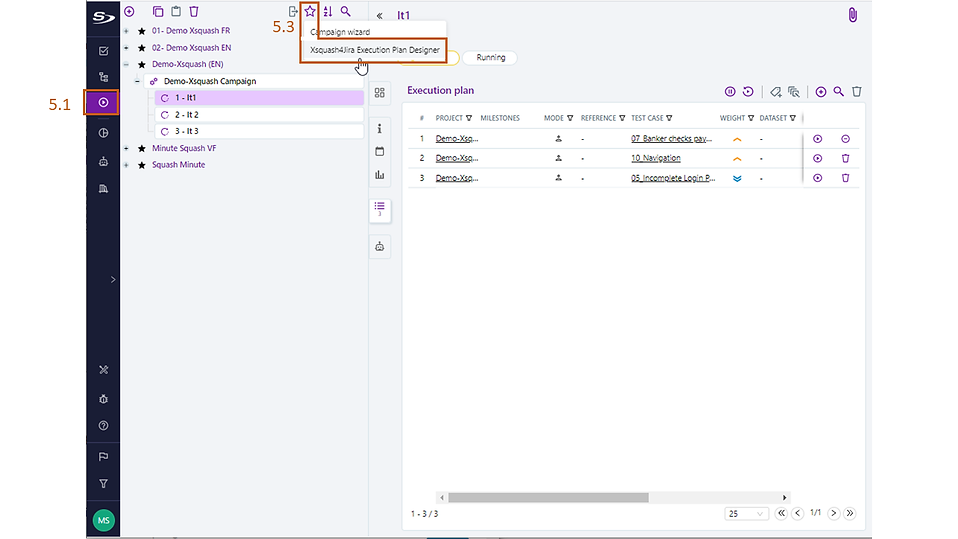
Task: Click the delete trash icon in tree toolbar
Action: coord(194,12)
